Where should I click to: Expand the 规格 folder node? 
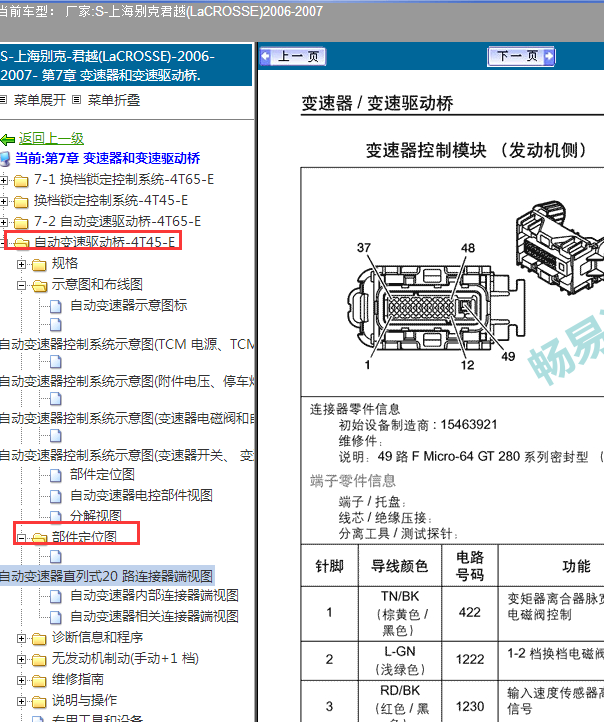(21, 264)
